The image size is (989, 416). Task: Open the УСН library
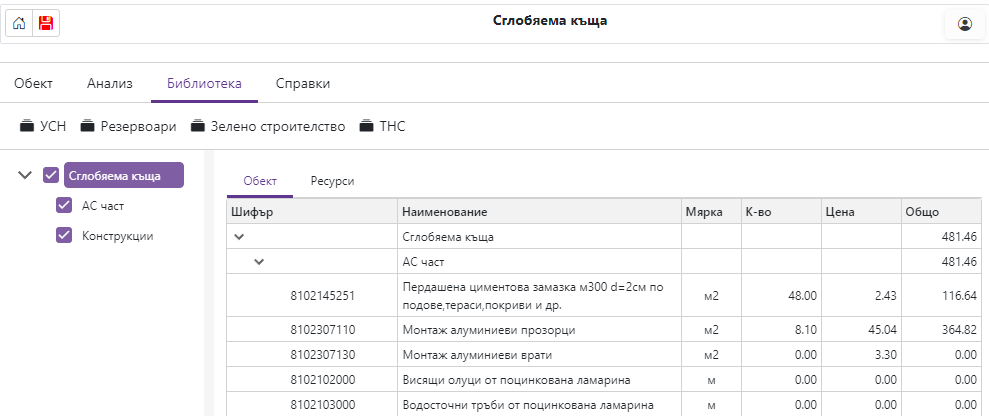click(x=43, y=127)
